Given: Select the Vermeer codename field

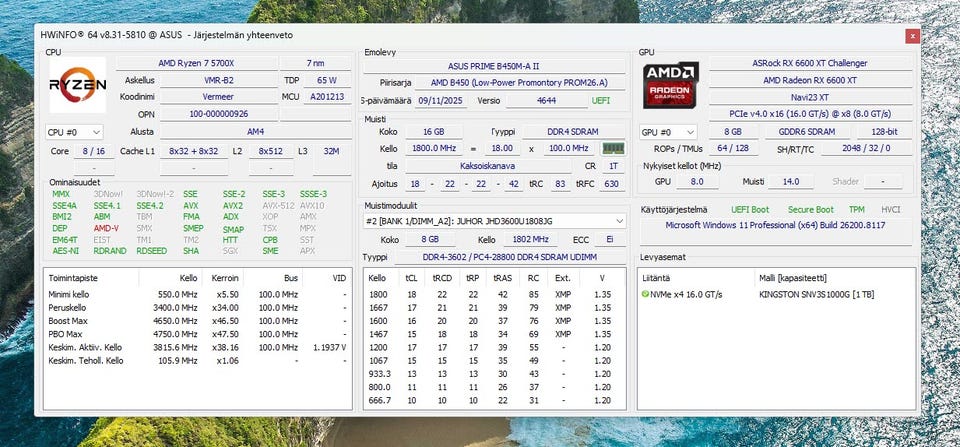Looking at the screenshot, I should (219, 97).
